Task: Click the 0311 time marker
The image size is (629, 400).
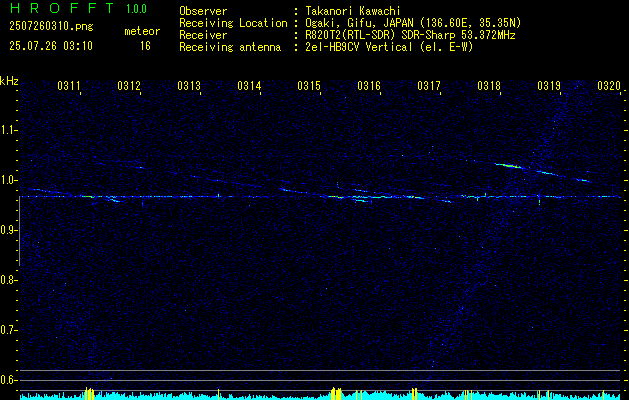Action: tap(69, 86)
